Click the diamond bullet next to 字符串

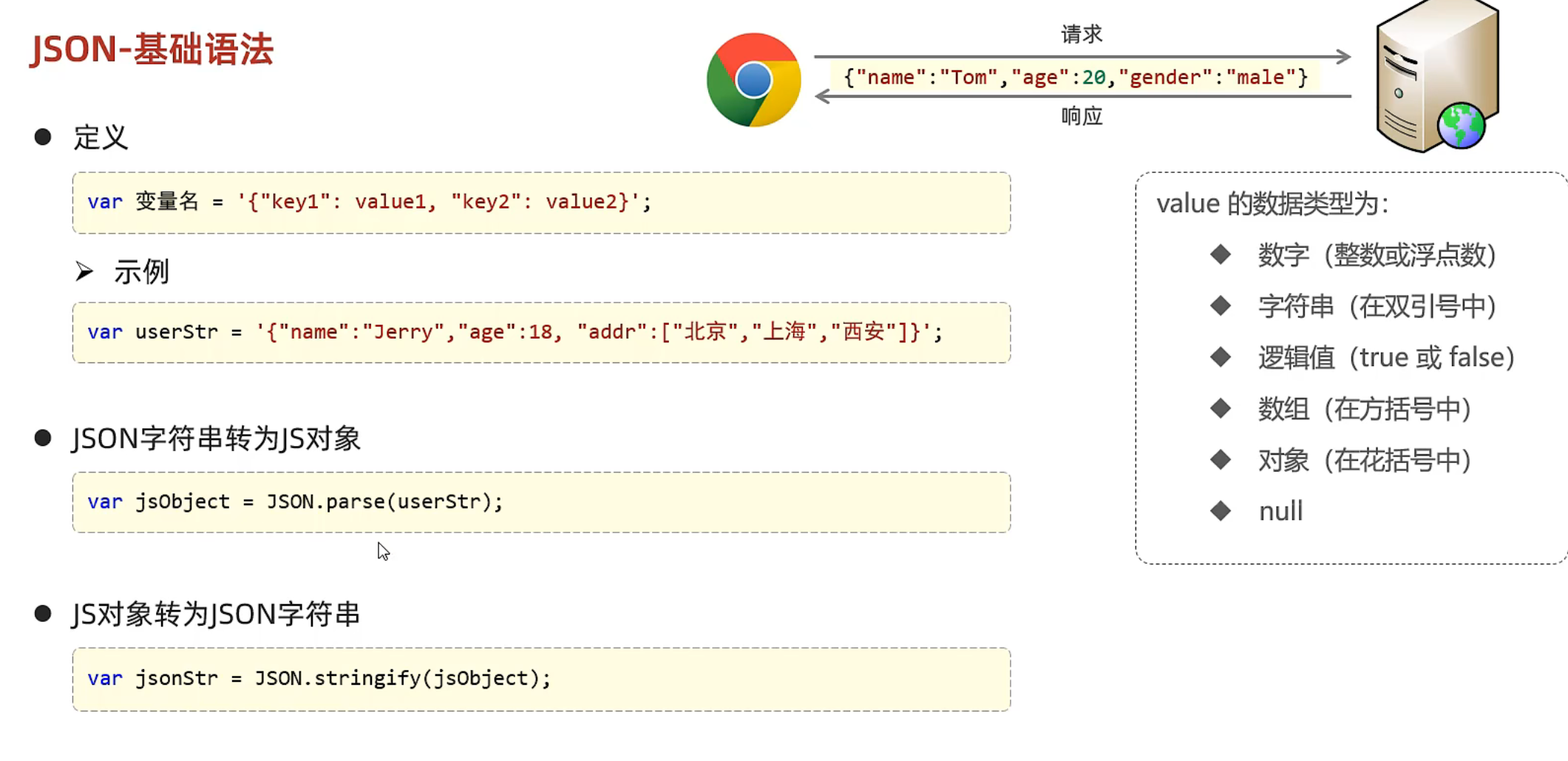[x=1221, y=305]
